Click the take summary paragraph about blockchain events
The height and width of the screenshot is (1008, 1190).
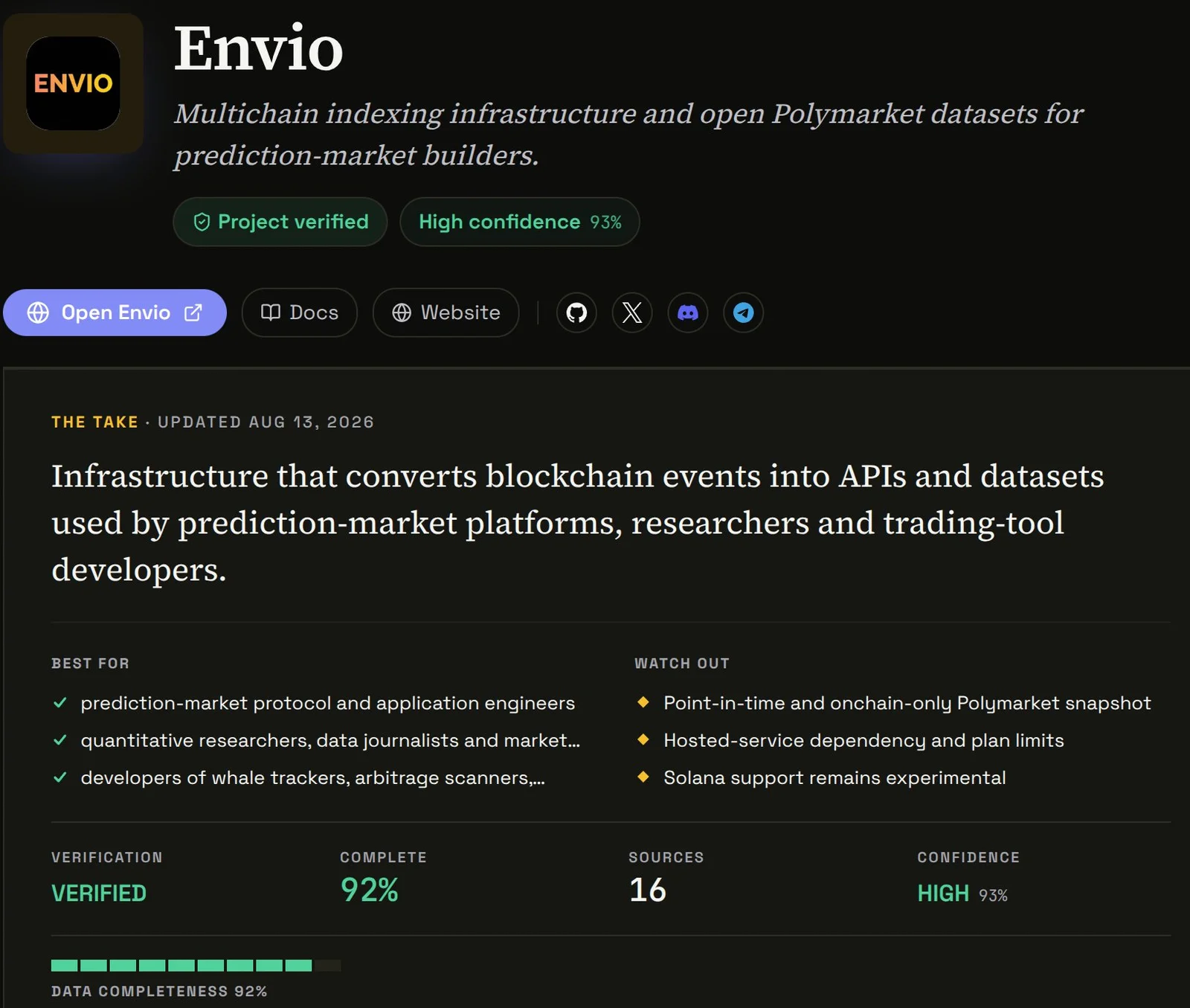click(x=577, y=522)
